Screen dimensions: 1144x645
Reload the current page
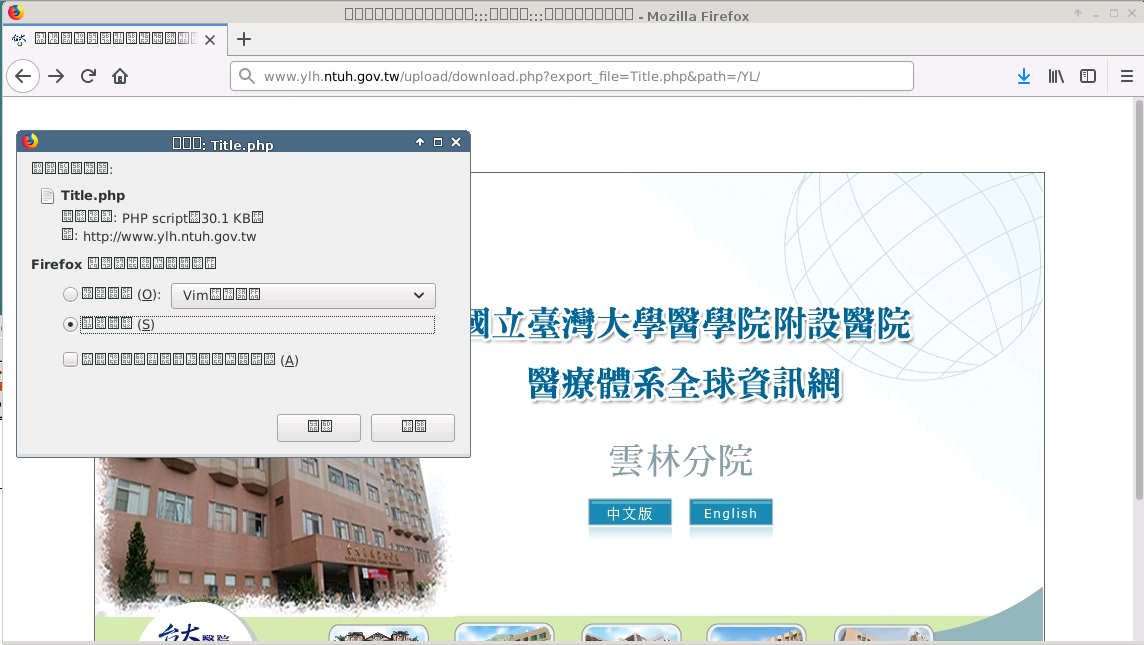point(88,76)
